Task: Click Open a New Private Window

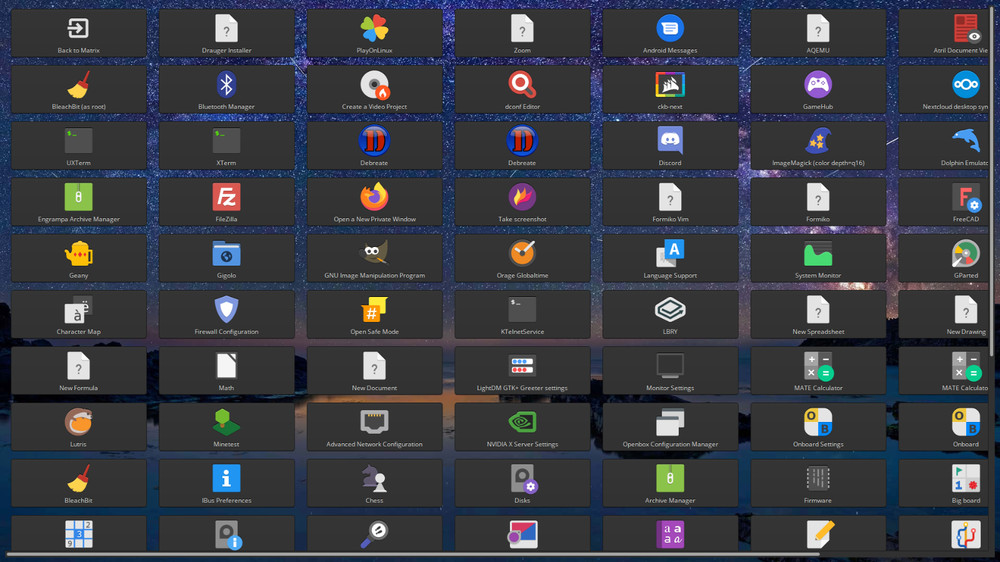Action: click(374, 202)
